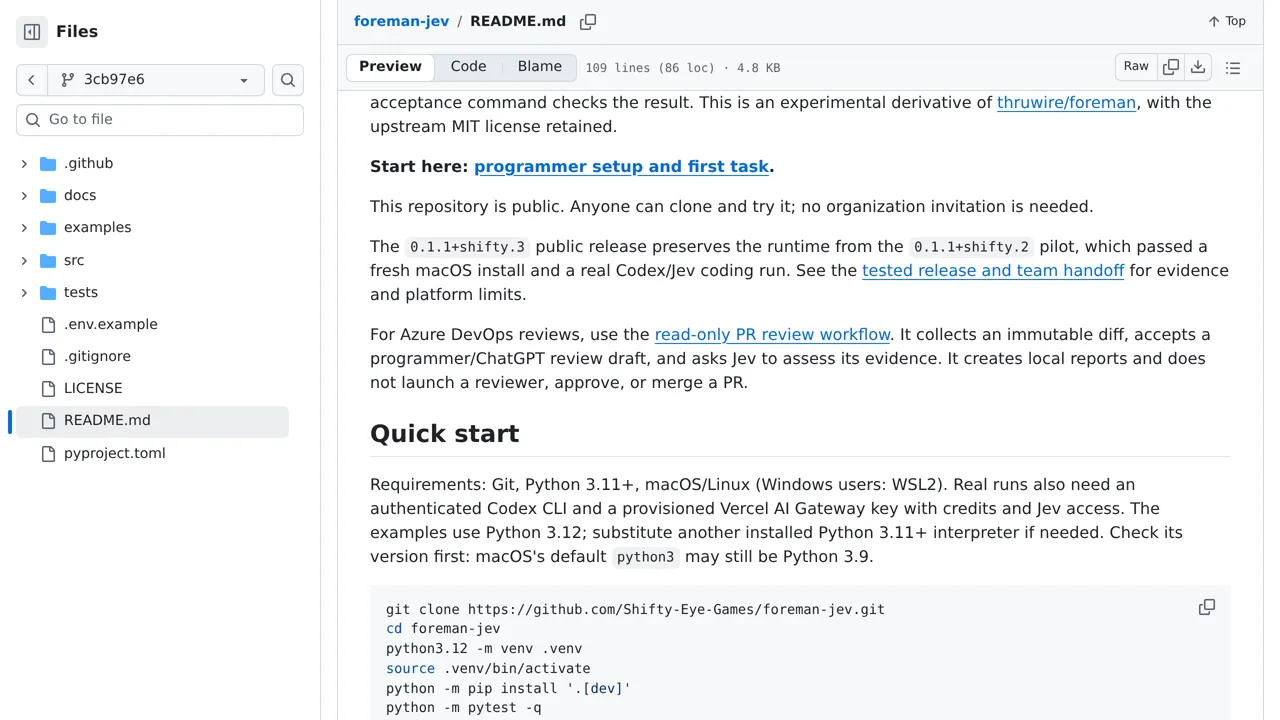This screenshot has height=720, width=1280.
Task: Copy the README.md file path
Action: [588, 22]
